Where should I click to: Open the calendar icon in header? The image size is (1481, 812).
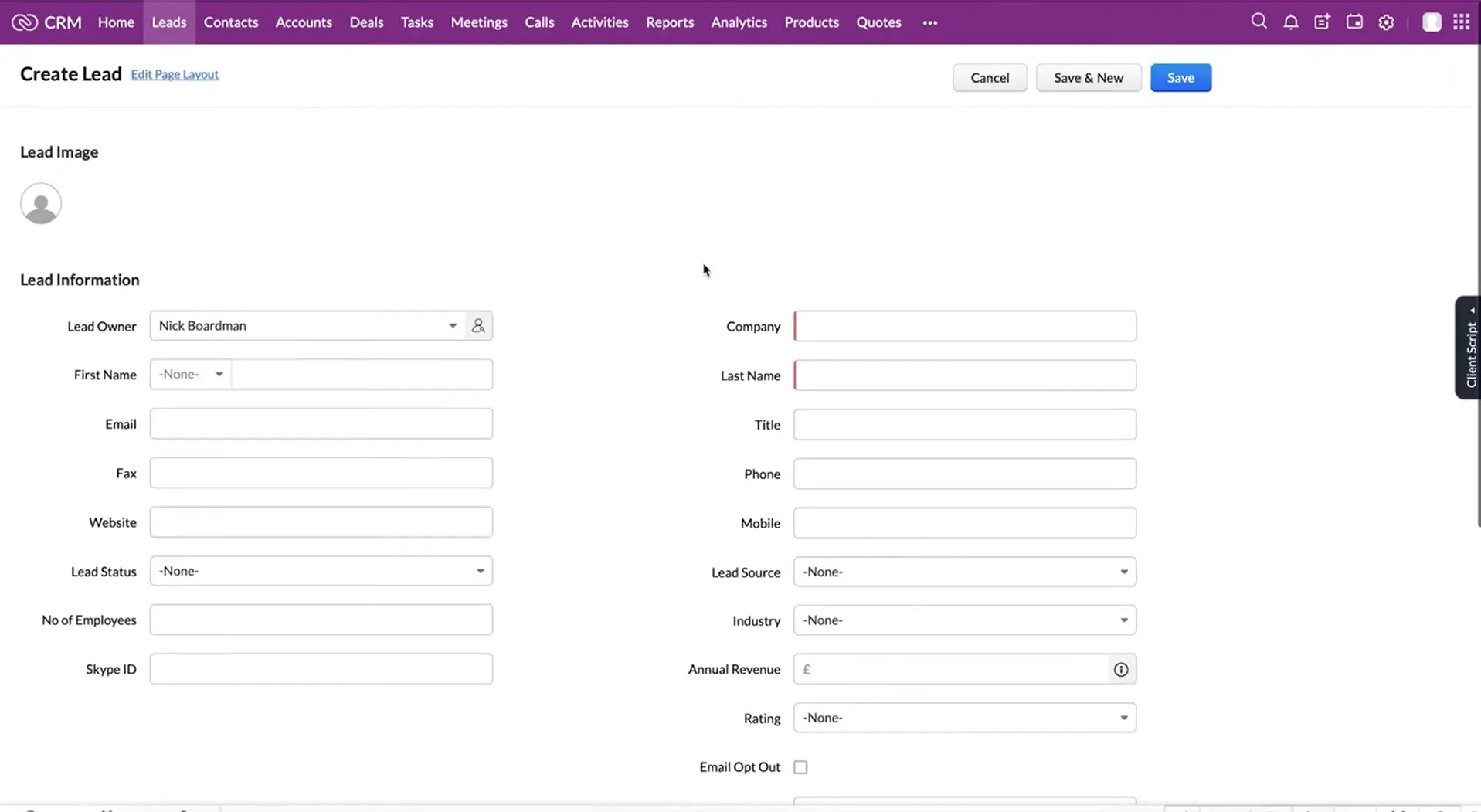[1354, 22]
